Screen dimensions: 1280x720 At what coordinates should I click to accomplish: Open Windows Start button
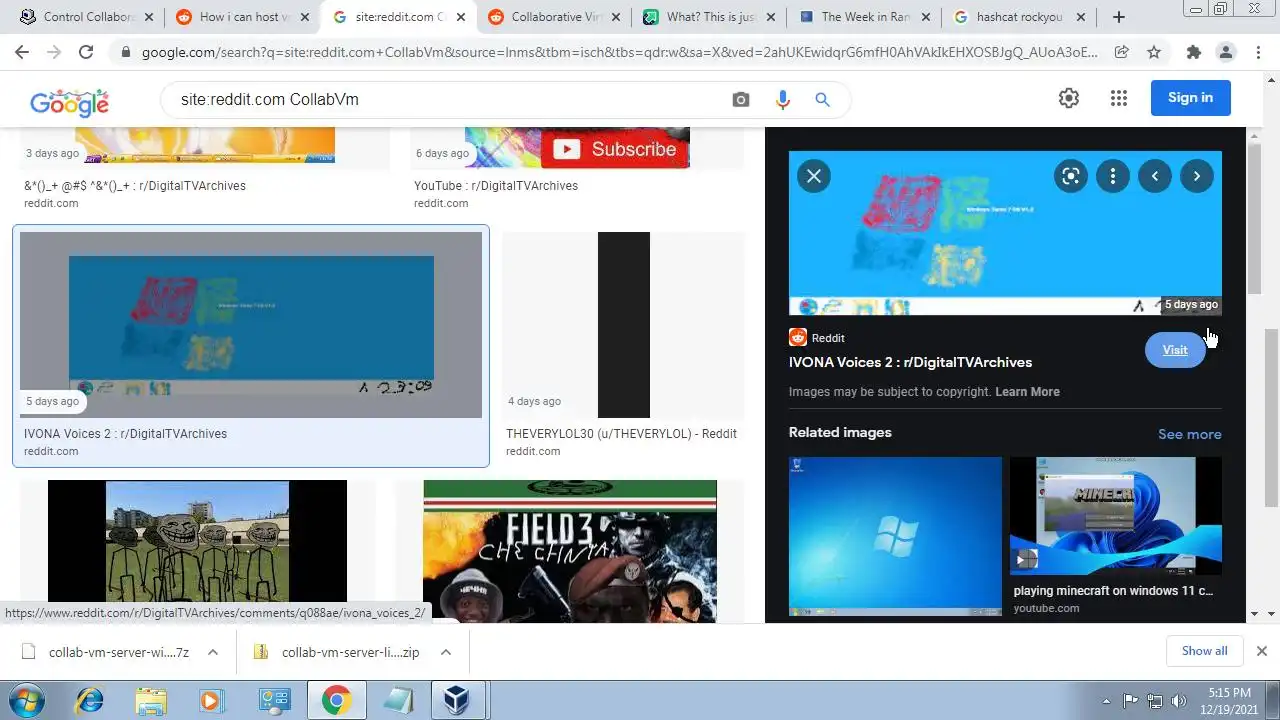27,700
